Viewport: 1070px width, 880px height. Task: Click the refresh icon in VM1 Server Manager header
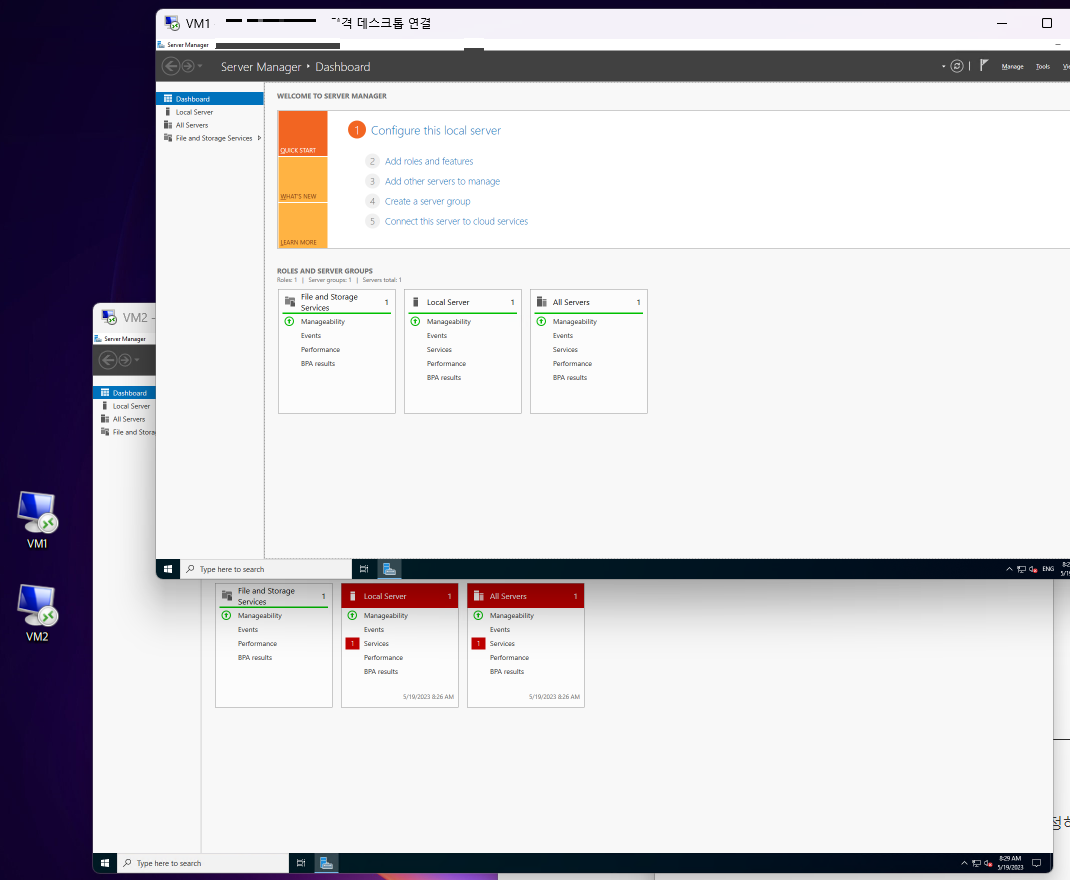[x=957, y=66]
